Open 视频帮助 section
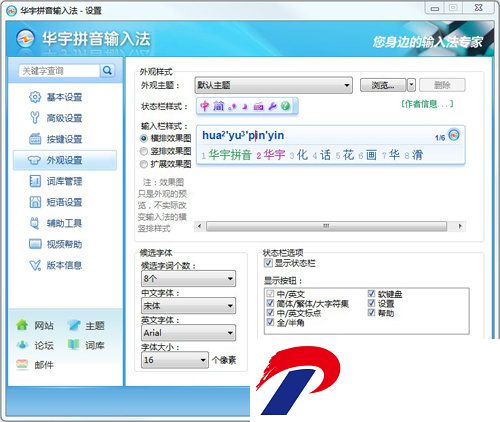 [64, 244]
